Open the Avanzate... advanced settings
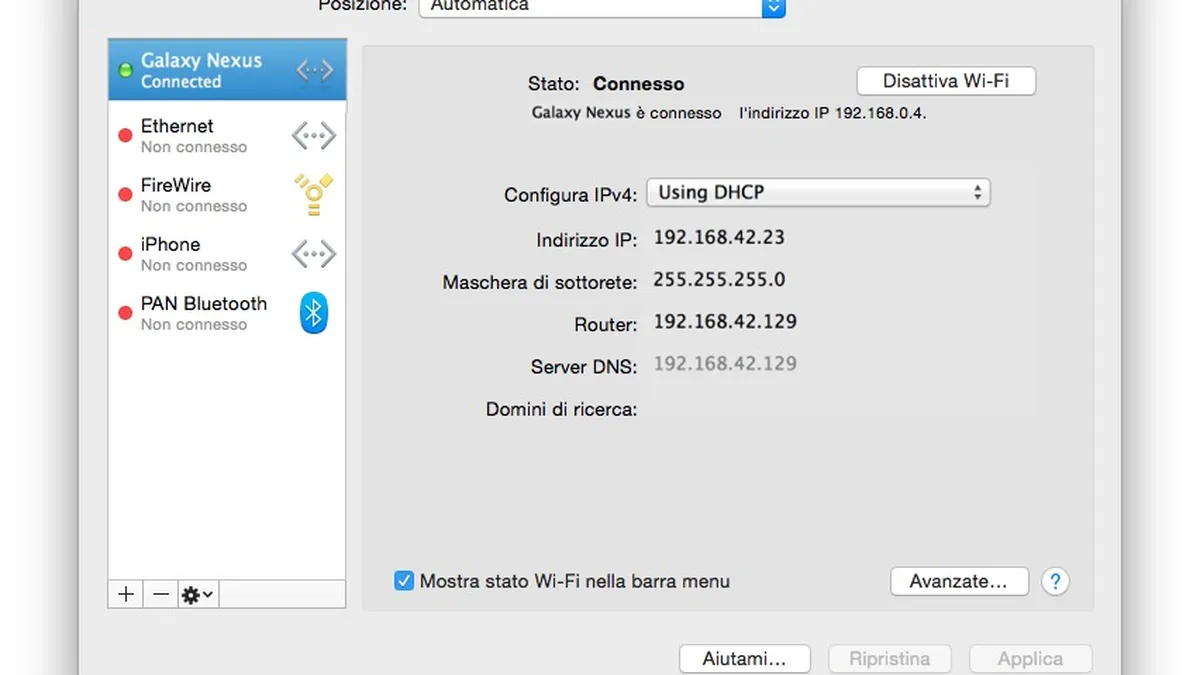 click(958, 581)
